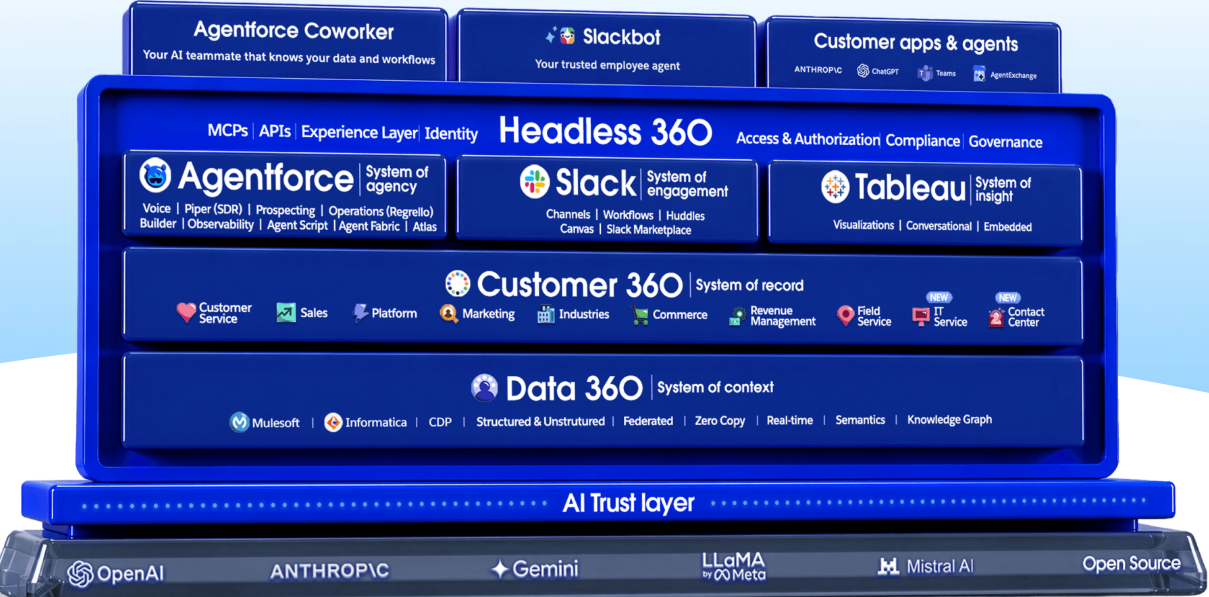The image size is (1209, 597).
Task: Click the Slack hashtag logo icon
Action: click(535, 181)
